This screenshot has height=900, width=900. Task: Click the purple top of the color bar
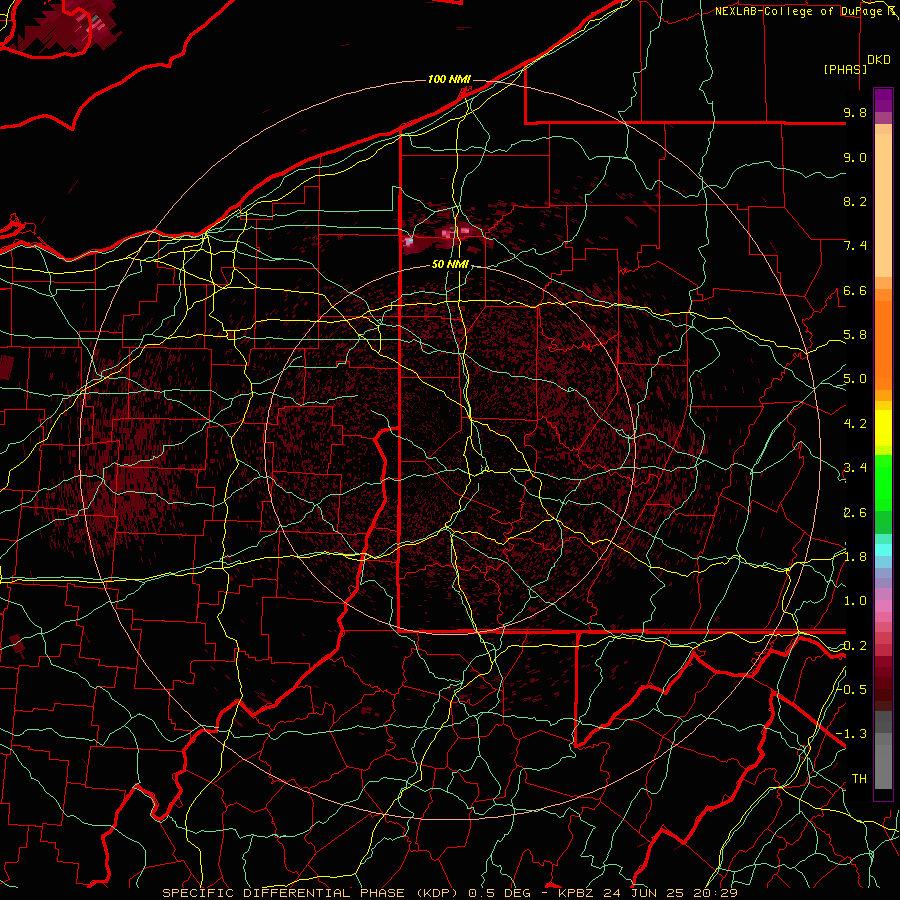tap(883, 100)
